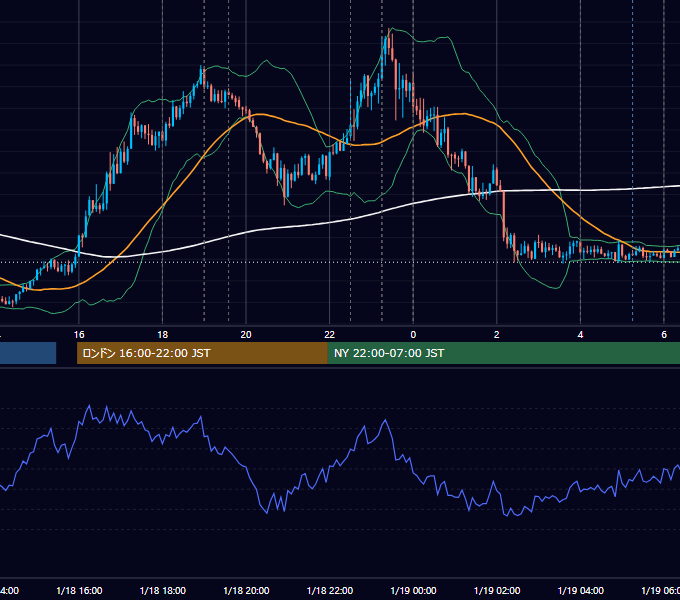The image size is (680, 600).
Task: Click the 1/18 18:00 bottom axis label
Action: (x=163, y=591)
